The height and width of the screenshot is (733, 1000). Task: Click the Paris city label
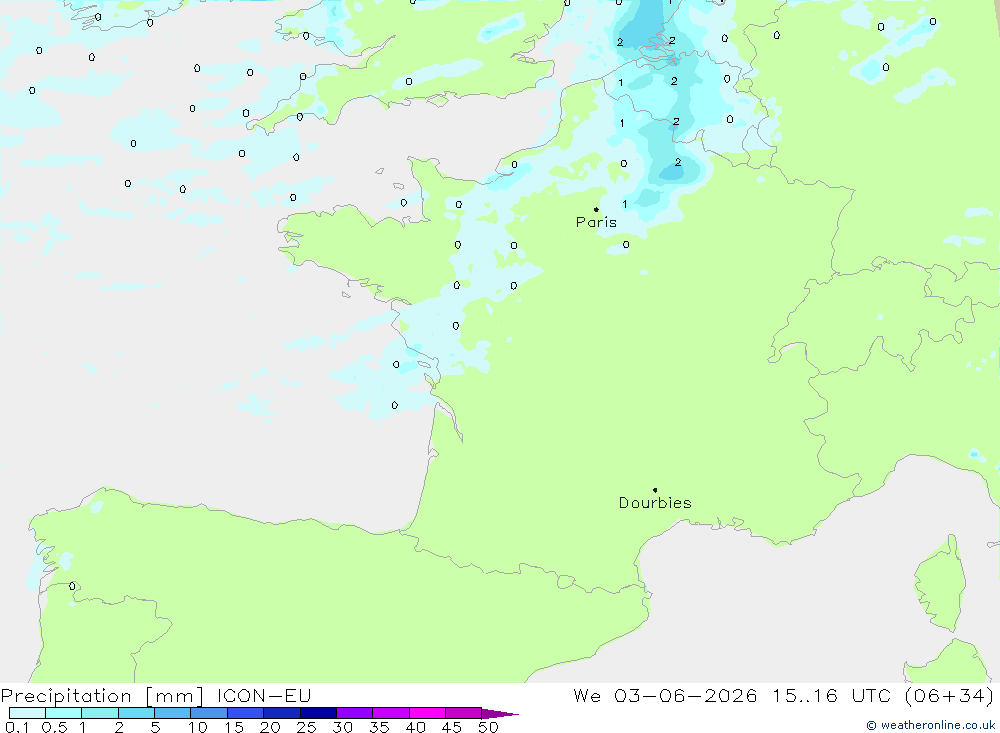pyautogui.click(x=596, y=222)
